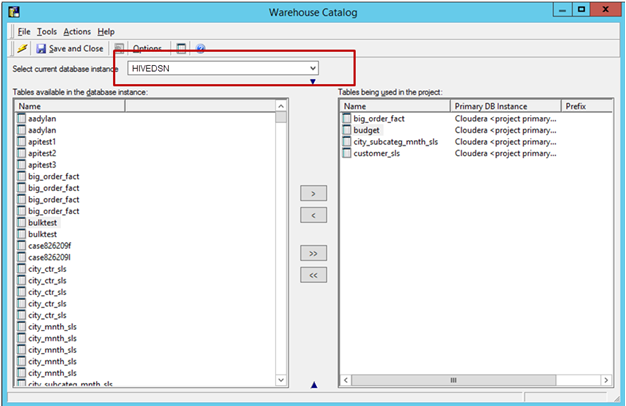This screenshot has width=626, height=406.
Task: Click the table icon beside city_subcateg_mnth_sls in project list
Action: tap(347, 142)
